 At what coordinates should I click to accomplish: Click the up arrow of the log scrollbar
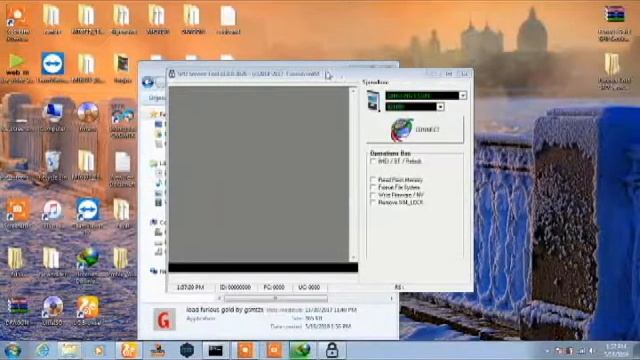point(353,91)
